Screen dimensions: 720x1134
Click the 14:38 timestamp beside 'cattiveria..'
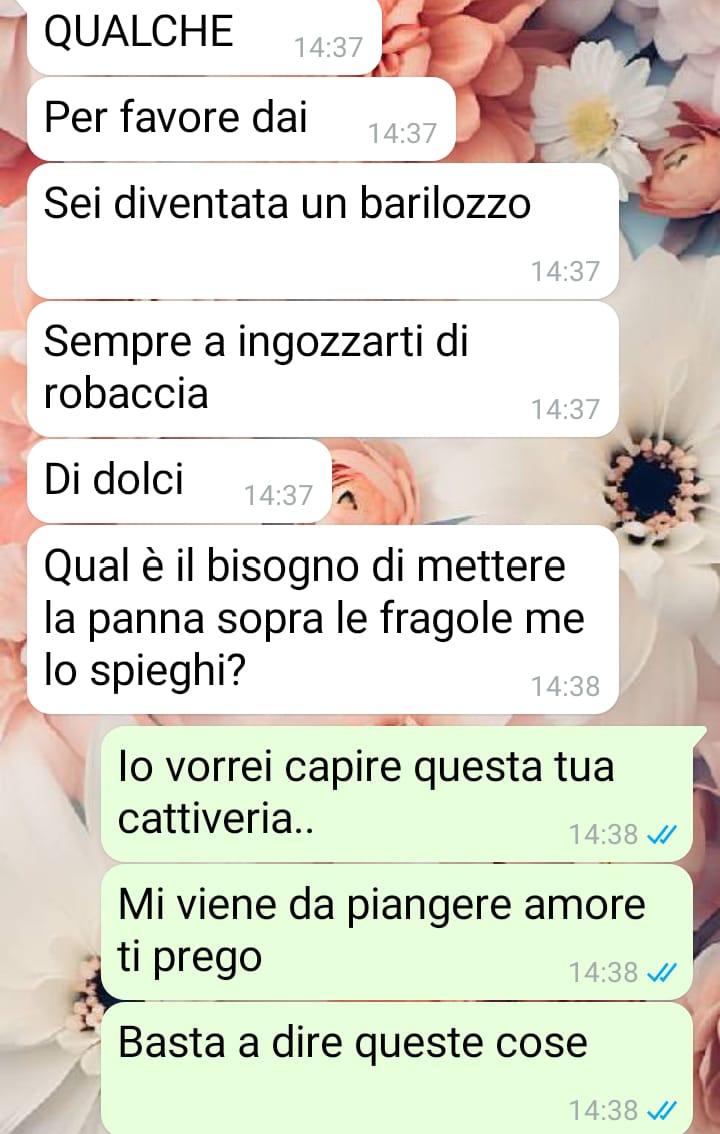coord(604,835)
